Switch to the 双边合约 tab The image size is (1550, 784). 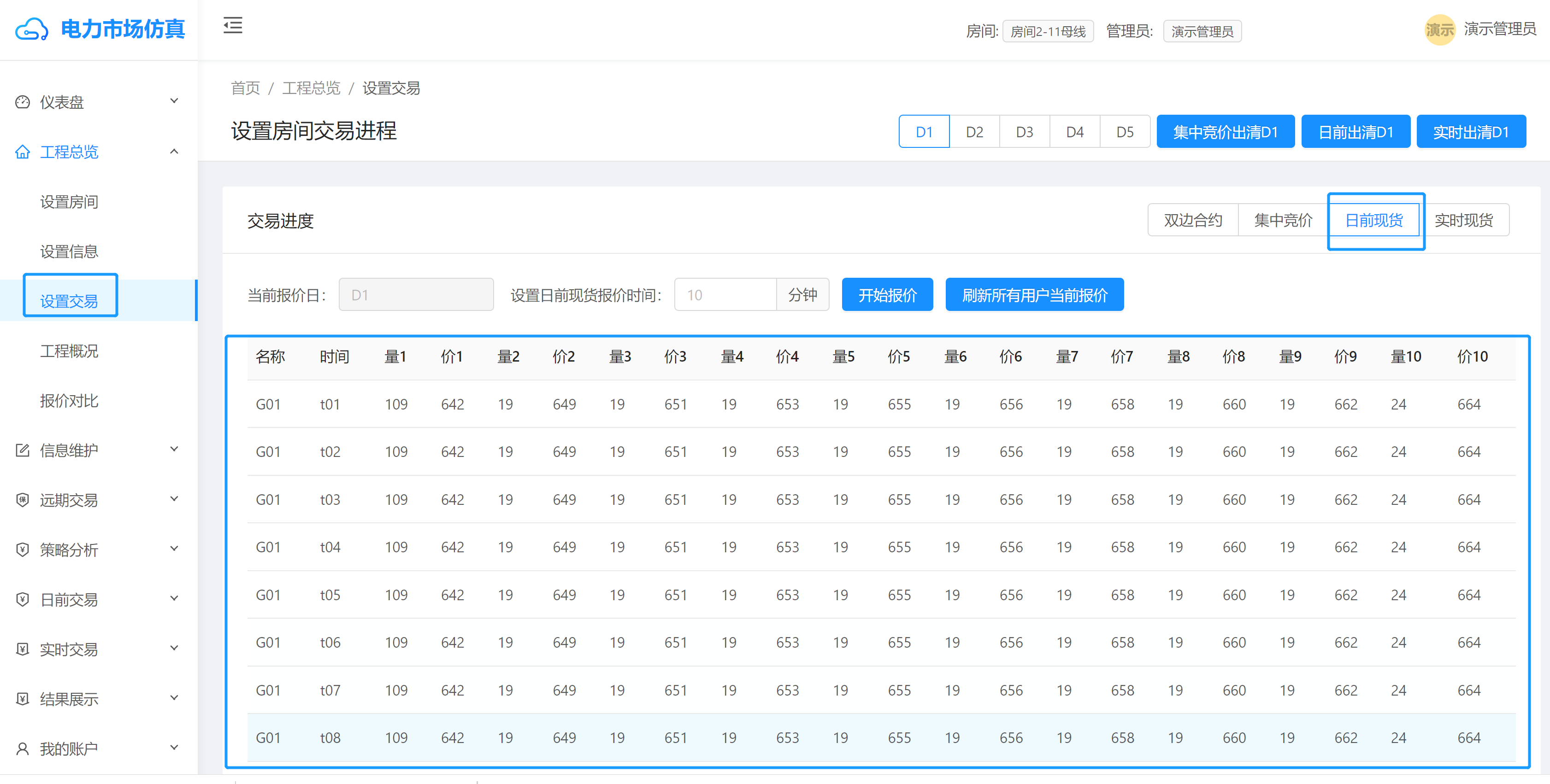coord(1193,220)
